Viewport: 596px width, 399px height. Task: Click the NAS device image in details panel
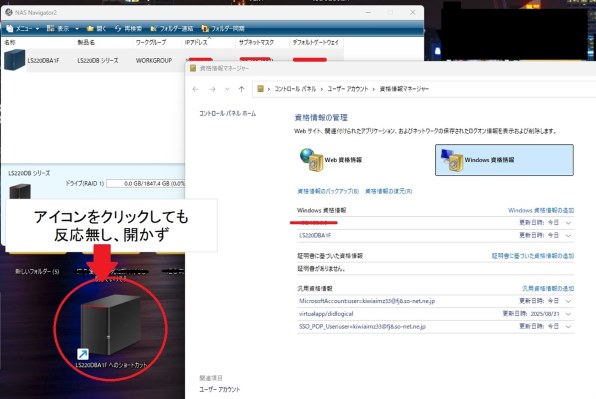20,191
